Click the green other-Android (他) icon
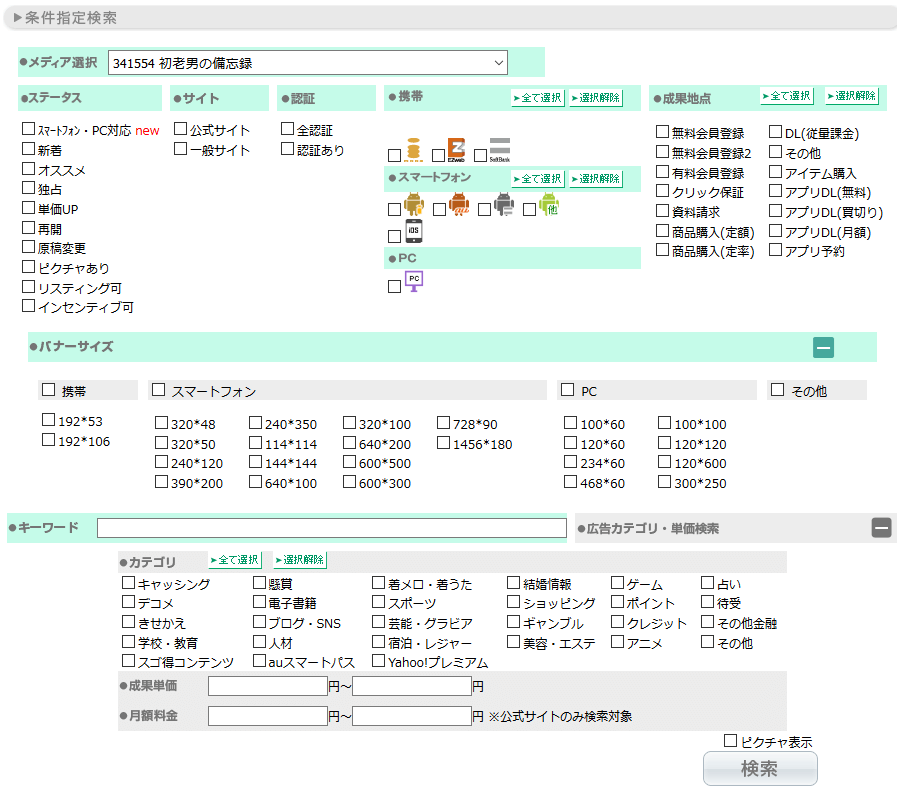The height and width of the screenshot is (789, 897). [x=549, y=204]
